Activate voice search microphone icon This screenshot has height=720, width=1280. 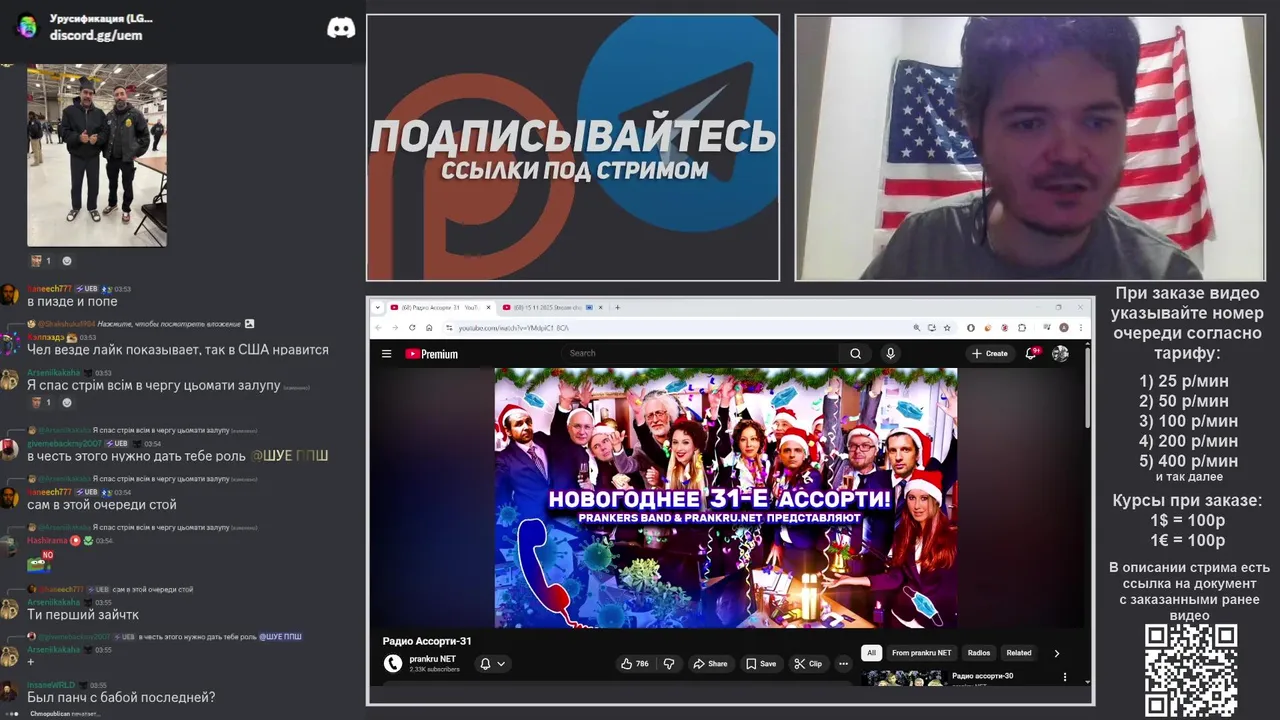(890, 353)
